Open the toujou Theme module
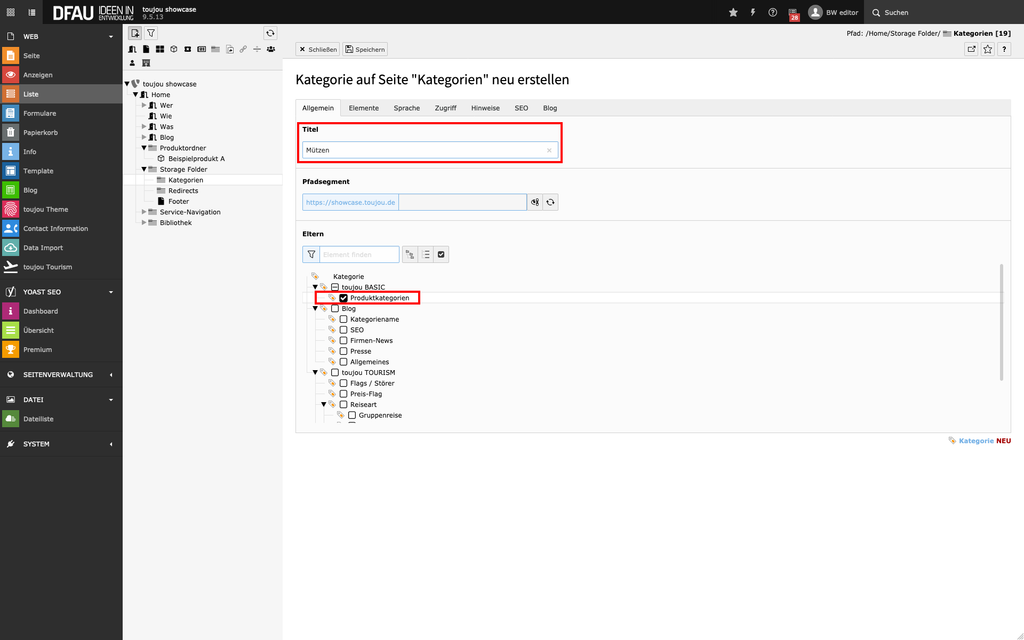The height and width of the screenshot is (640, 1024). (45, 209)
